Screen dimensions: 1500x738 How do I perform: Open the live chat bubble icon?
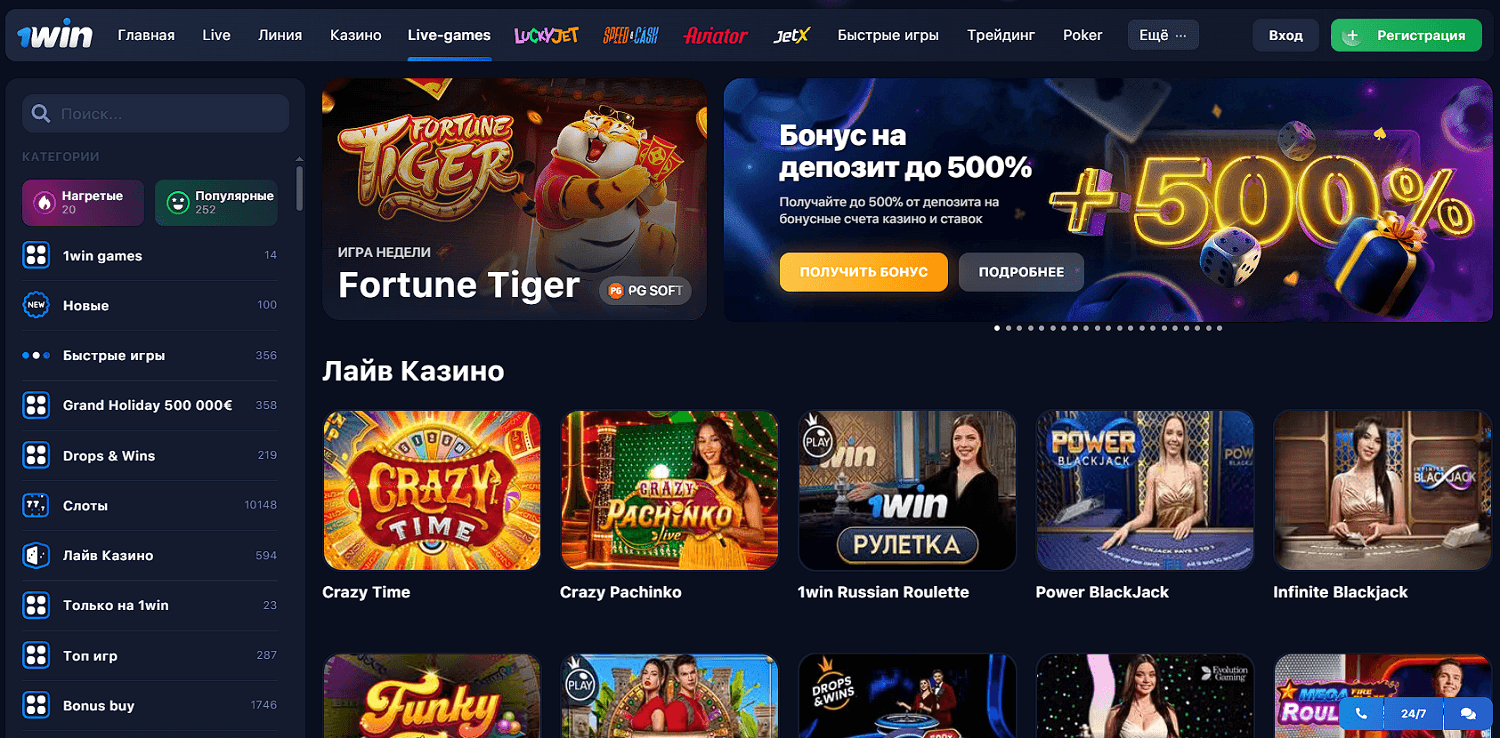pyautogui.click(x=1467, y=714)
